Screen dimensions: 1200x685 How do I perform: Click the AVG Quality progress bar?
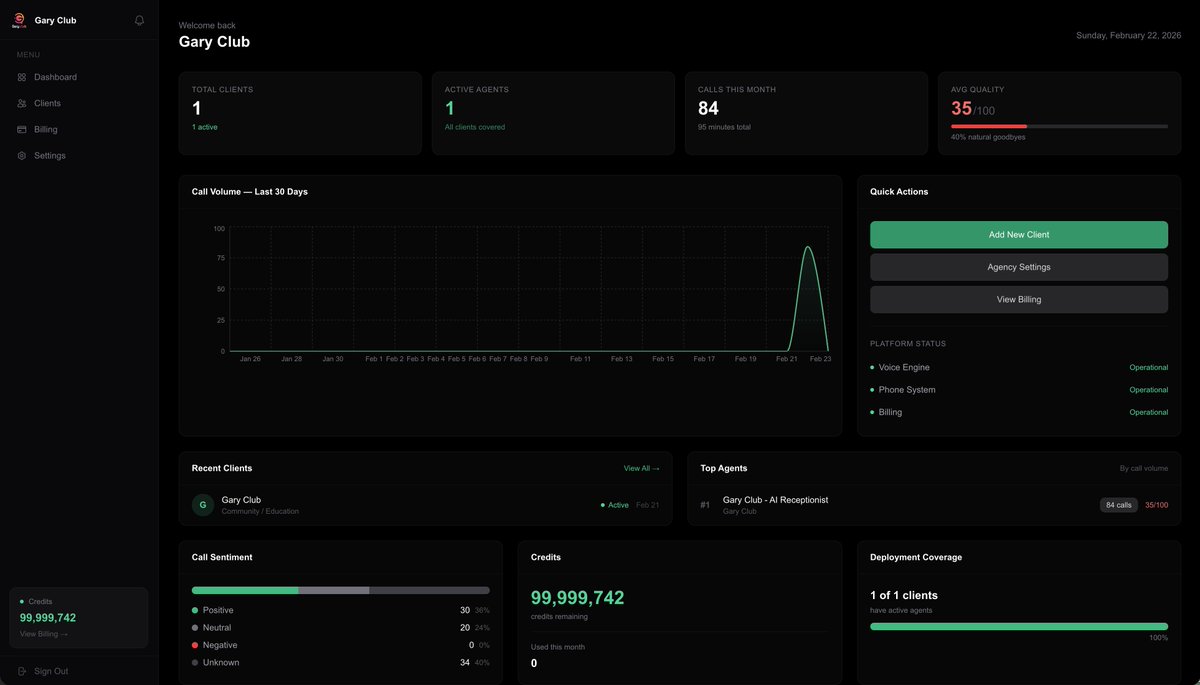pos(1059,126)
